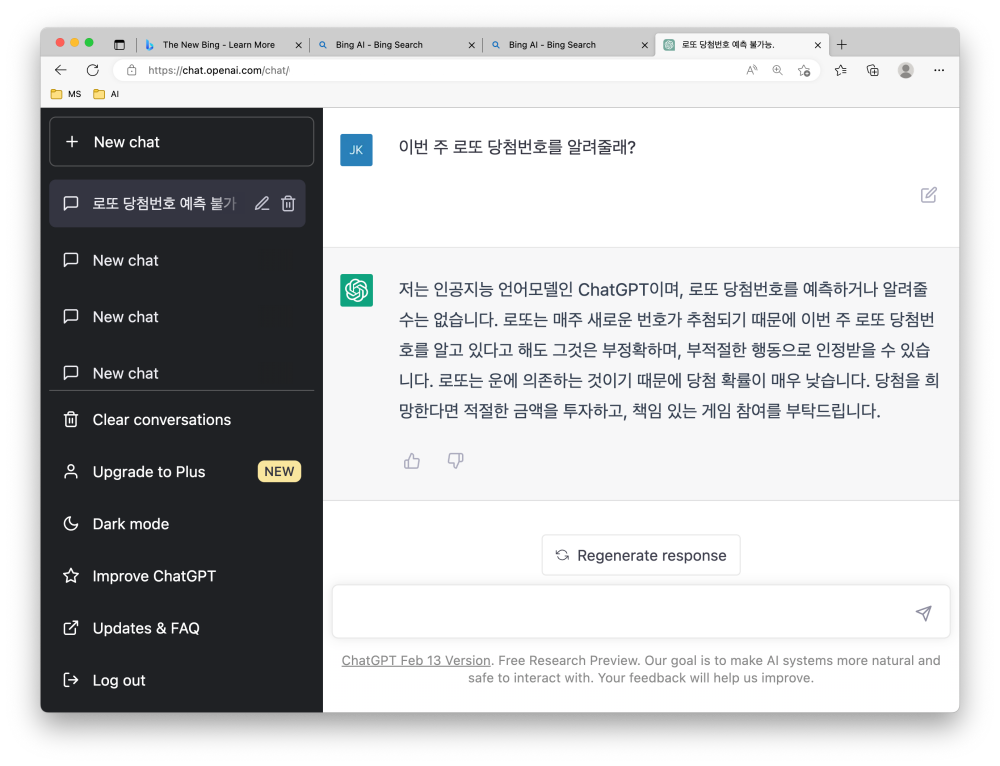Click Clear conversations
This screenshot has height=766, width=1000.
(x=181, y=420)
